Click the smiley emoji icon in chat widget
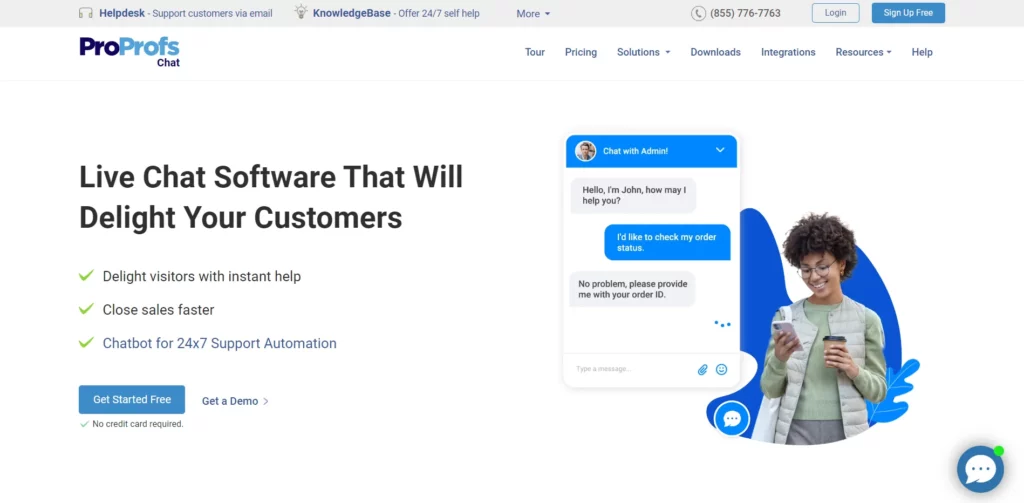The width and height of the screenshot is (1024, 503). click(x=722, y=370)
